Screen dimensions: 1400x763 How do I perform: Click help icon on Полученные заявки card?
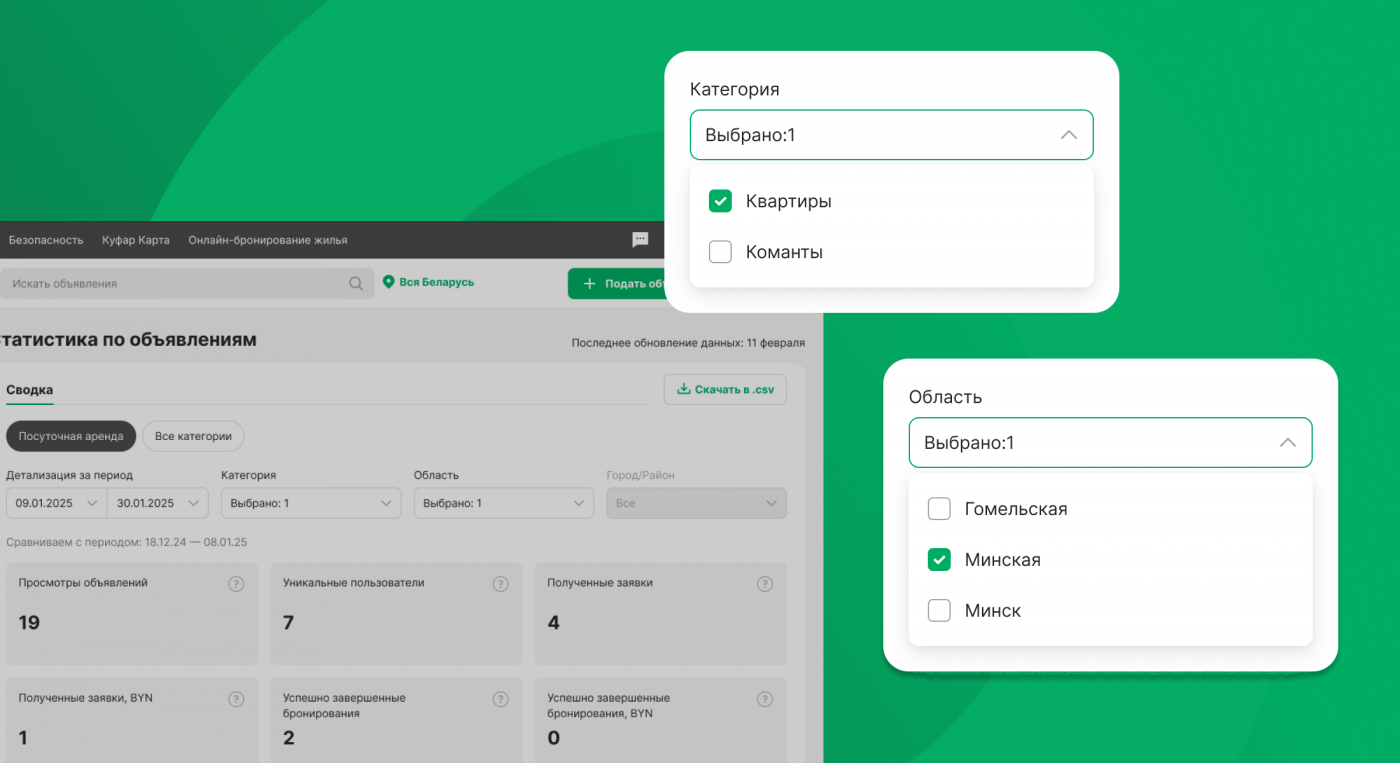(765, 584)
